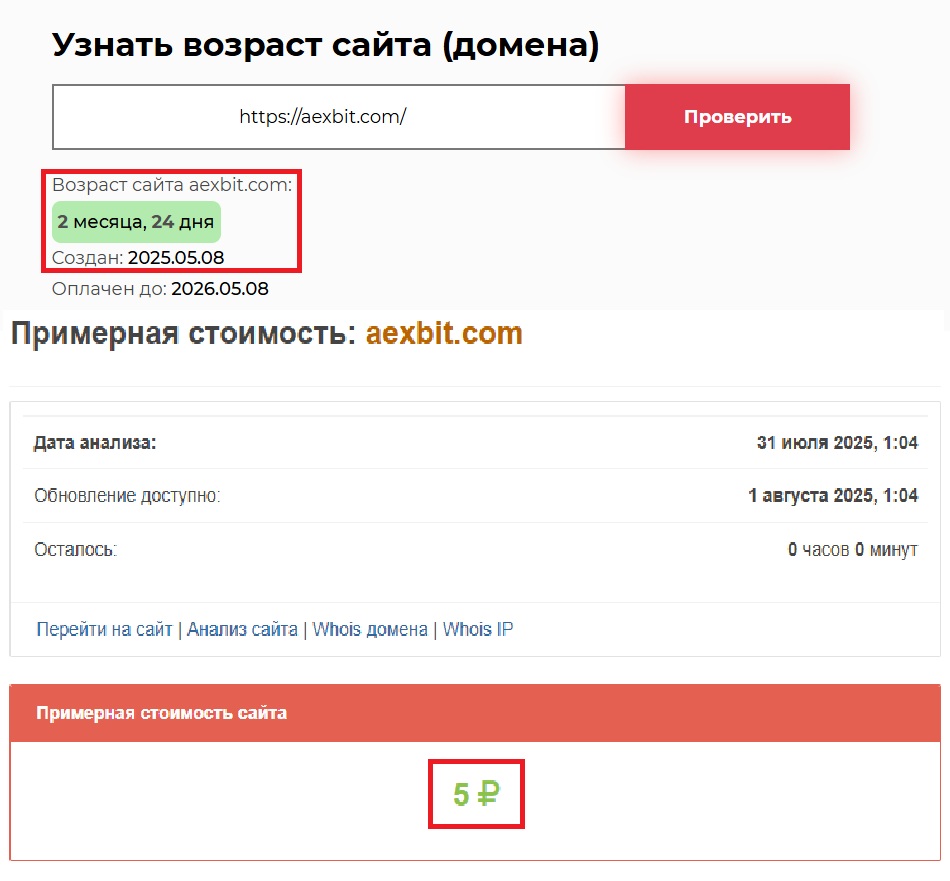Click the URL input field with https://aexbit.com/
This screenshot has height=881, width=950.
338,117
